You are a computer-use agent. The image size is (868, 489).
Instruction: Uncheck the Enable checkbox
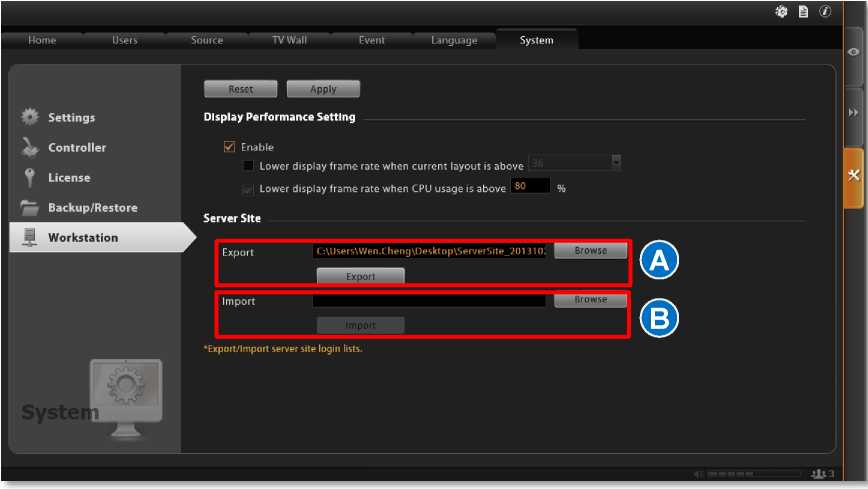tap(230, 147)
